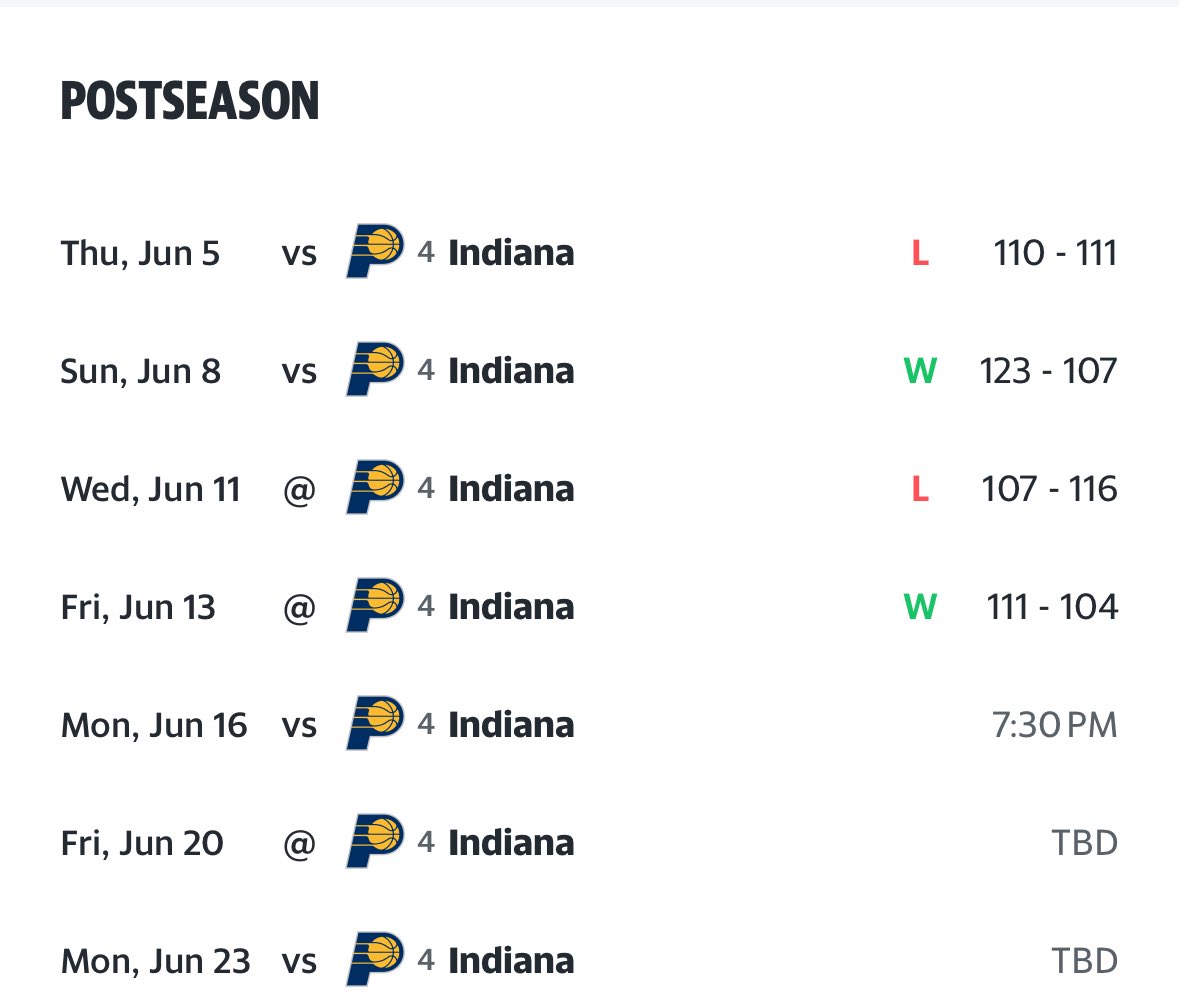Click the Pacers logo on Jun 20 game
The height and width of the screenshot is (1008, 1179).
(x=374, y=841)
